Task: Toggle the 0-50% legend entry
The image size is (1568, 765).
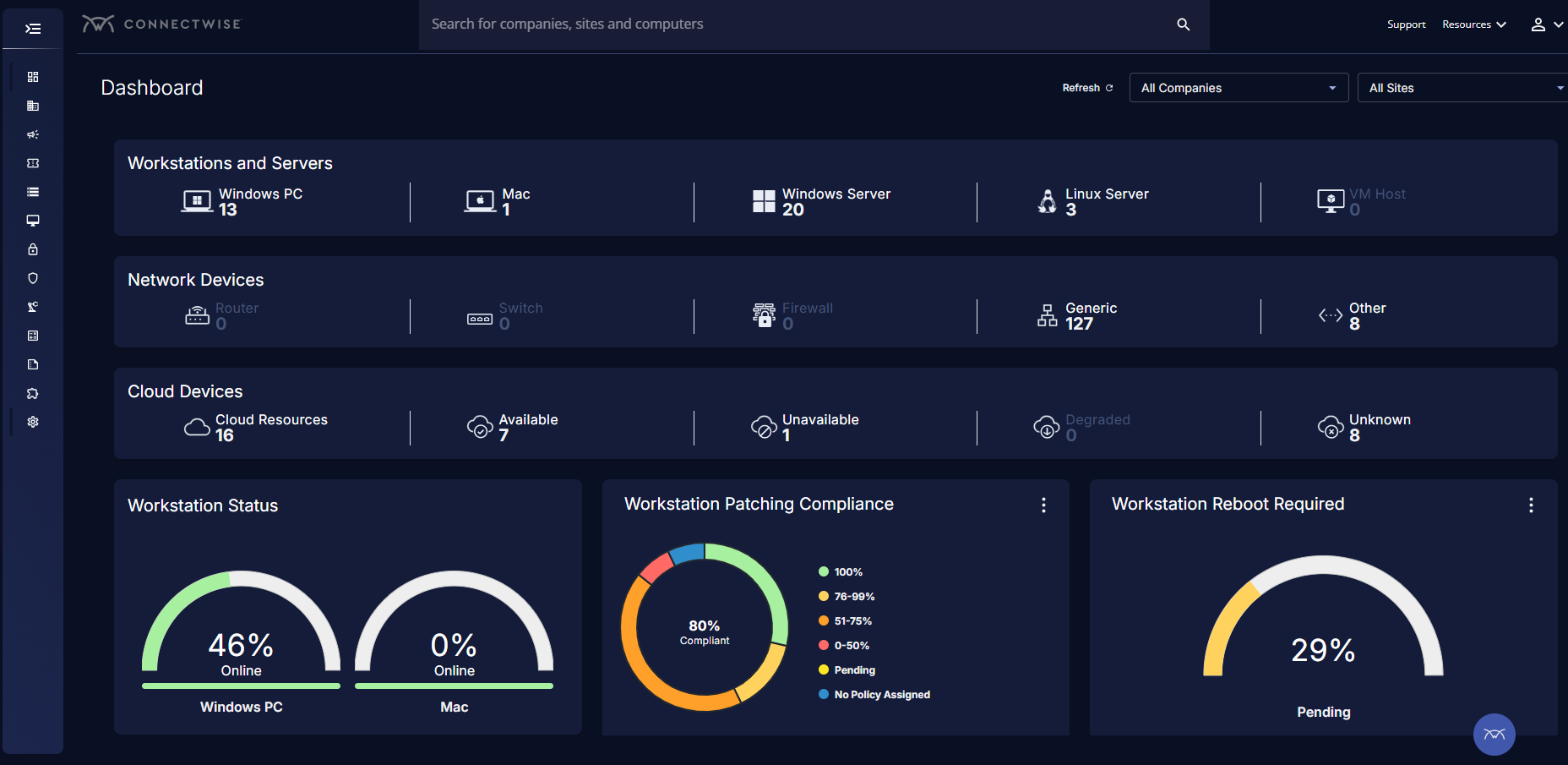Action: [844, 646]
